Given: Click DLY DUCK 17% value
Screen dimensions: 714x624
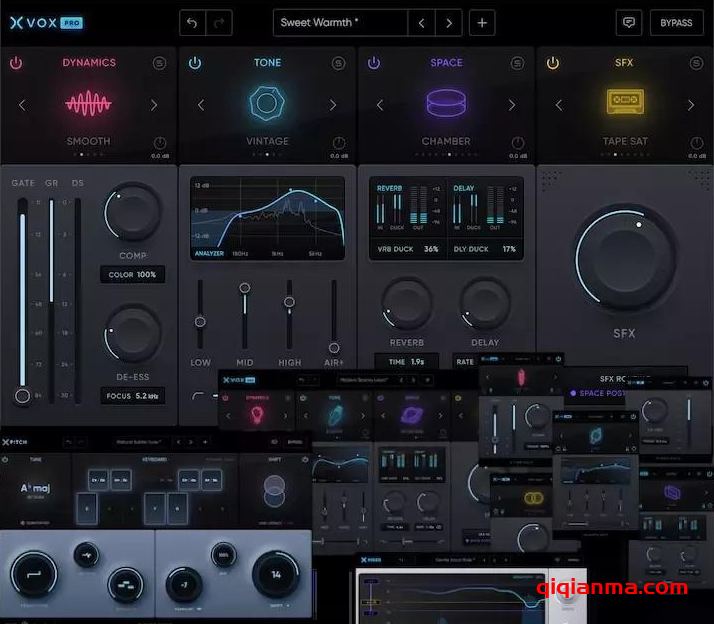Looking at the screenshot, I should coord(485,249).
